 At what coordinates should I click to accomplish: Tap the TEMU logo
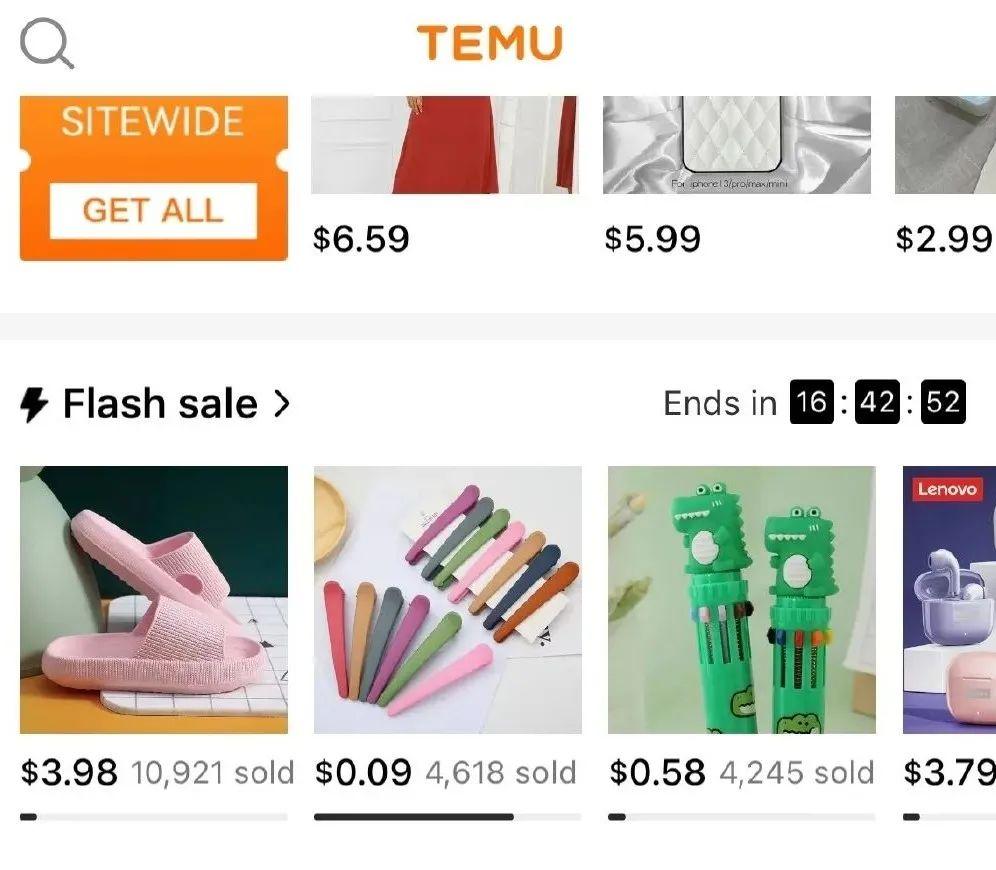[x=490, y=43]
